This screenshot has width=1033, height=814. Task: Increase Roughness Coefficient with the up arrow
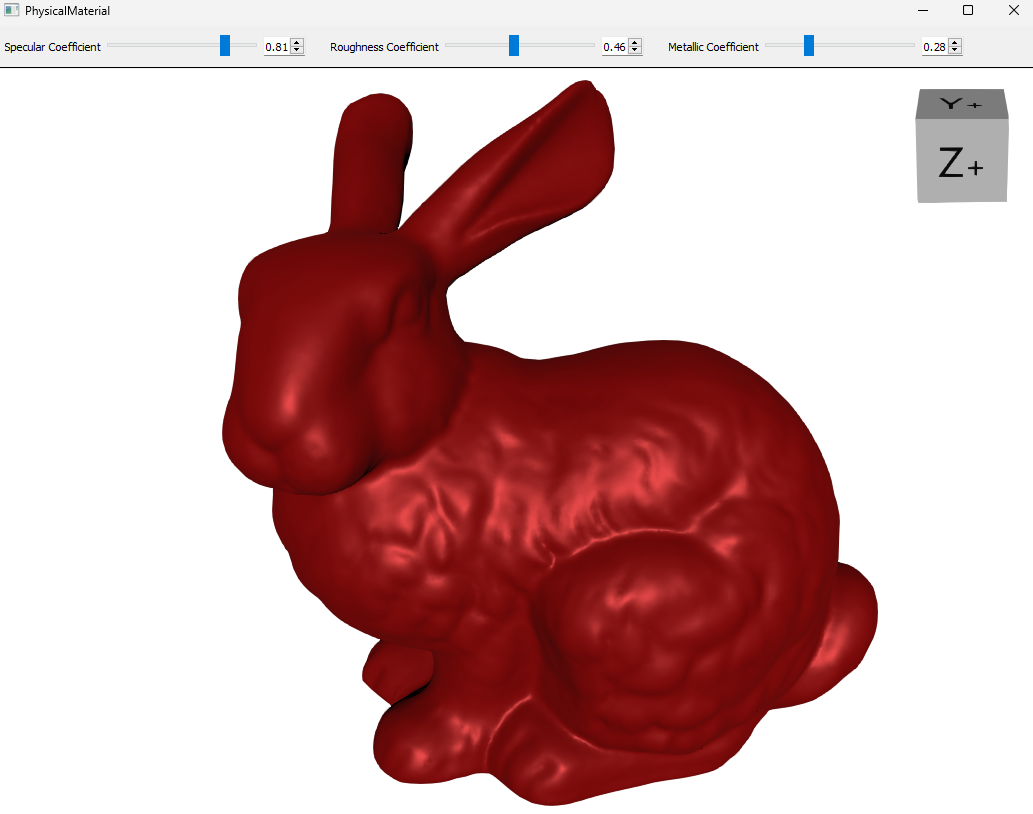click(635, 43)
